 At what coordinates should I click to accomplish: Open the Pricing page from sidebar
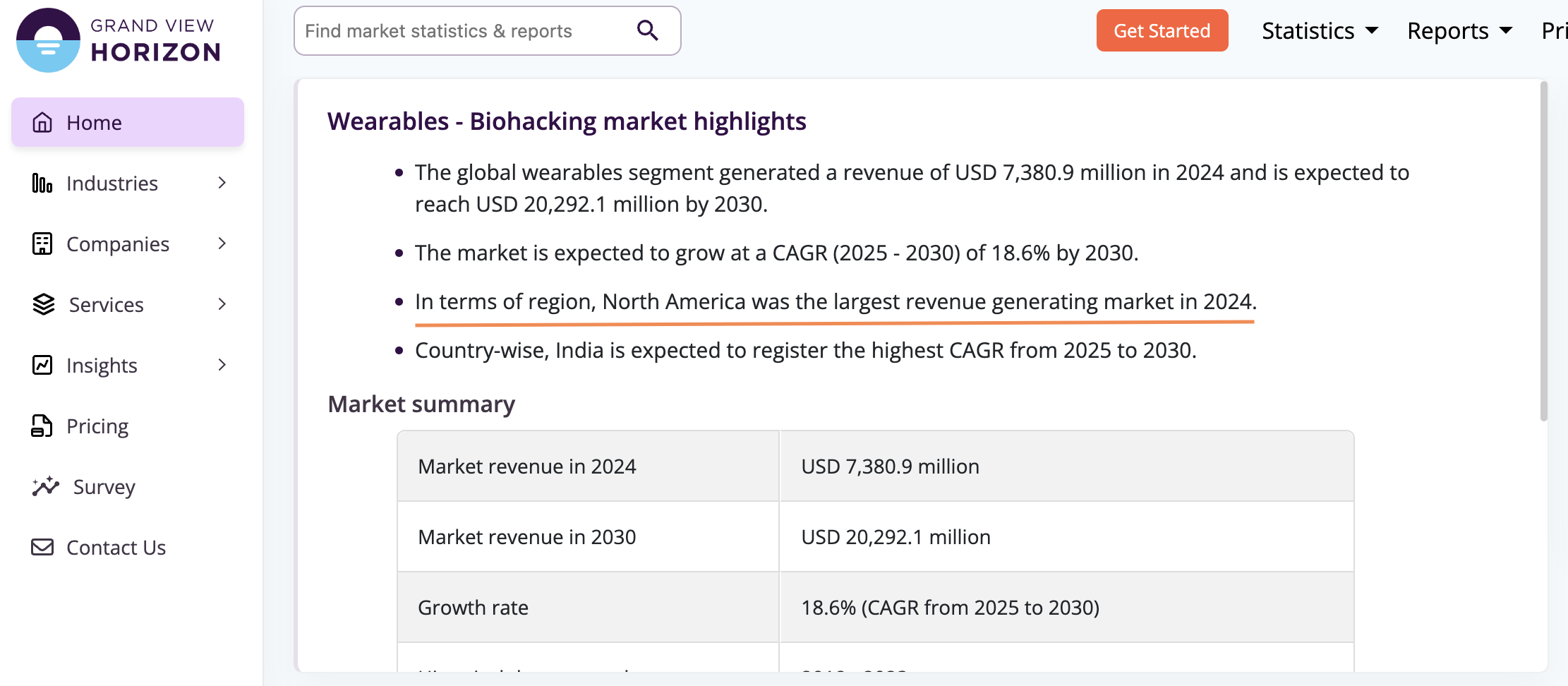click(97, 426)
